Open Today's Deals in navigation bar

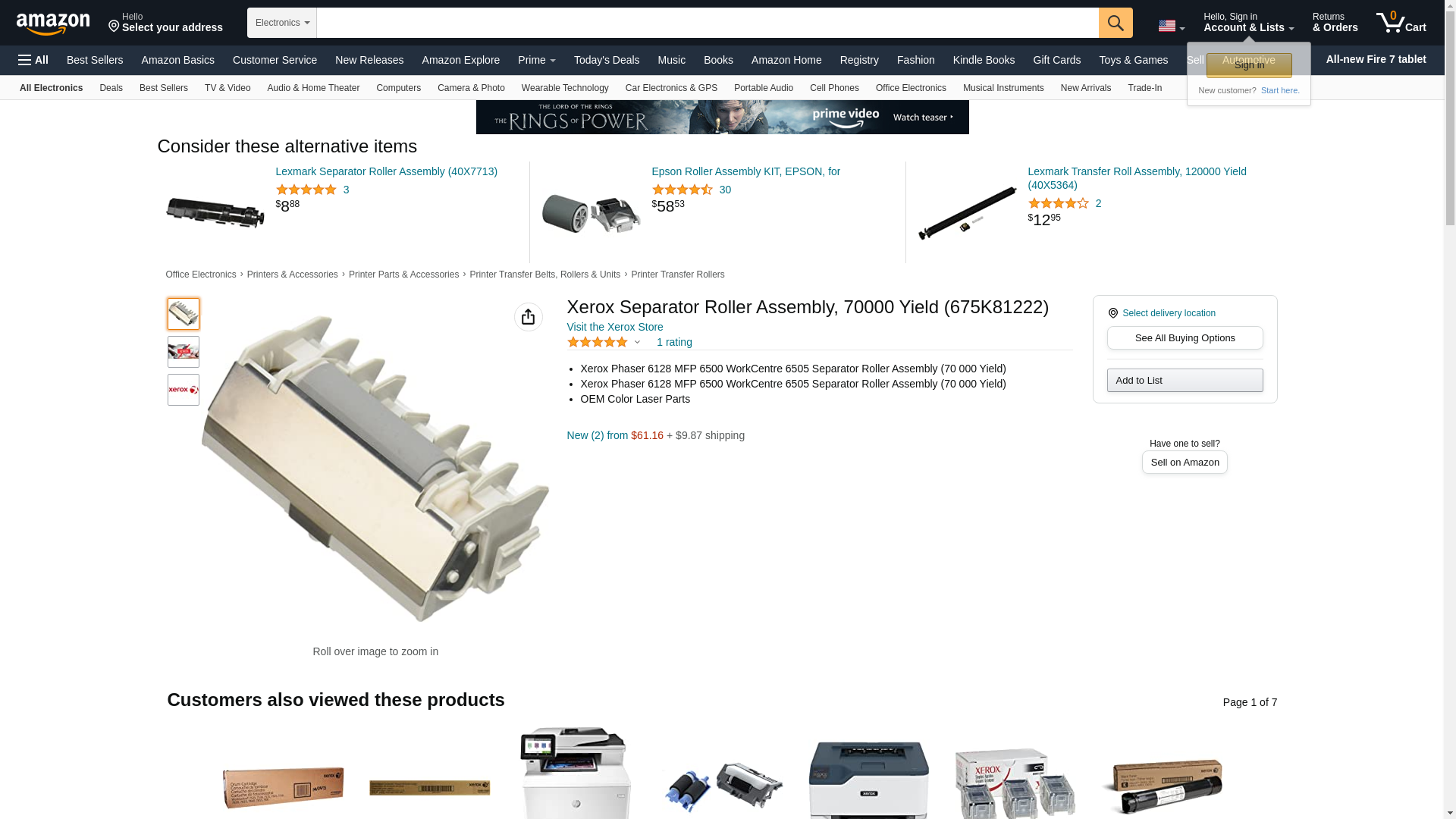pos(606,60)
